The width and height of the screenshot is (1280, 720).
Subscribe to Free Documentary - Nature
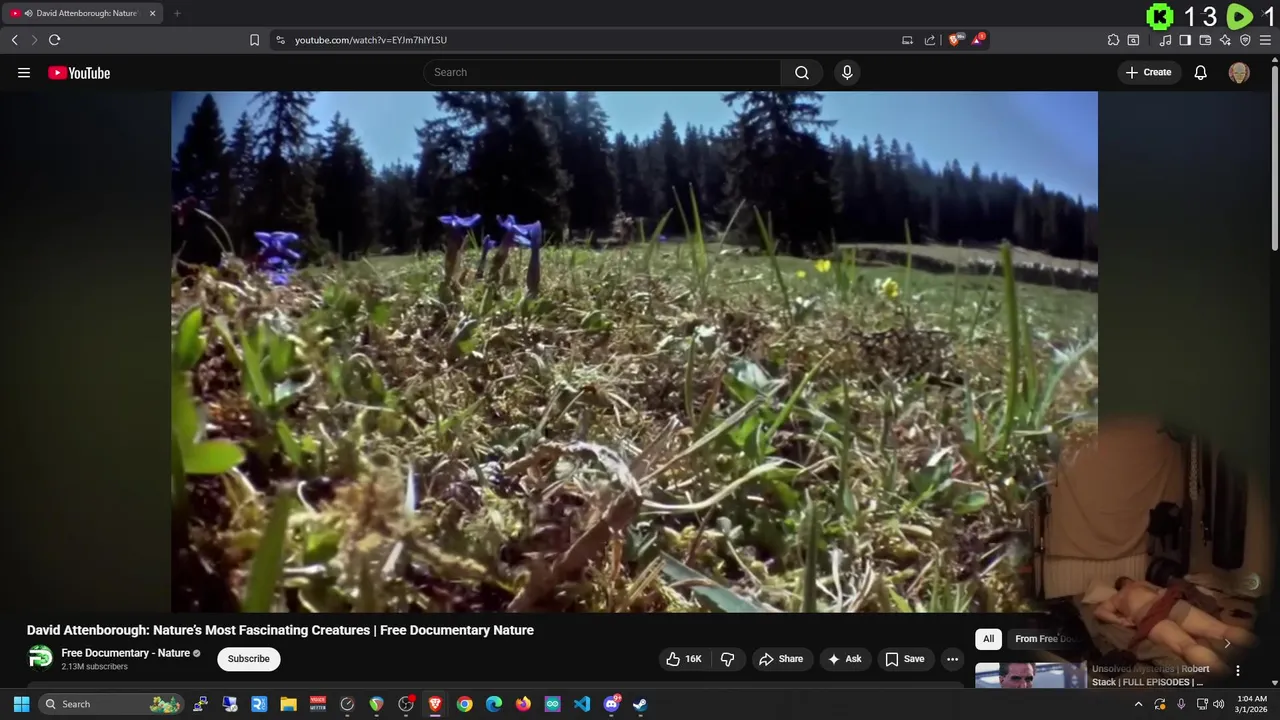(x=248, y=659)
